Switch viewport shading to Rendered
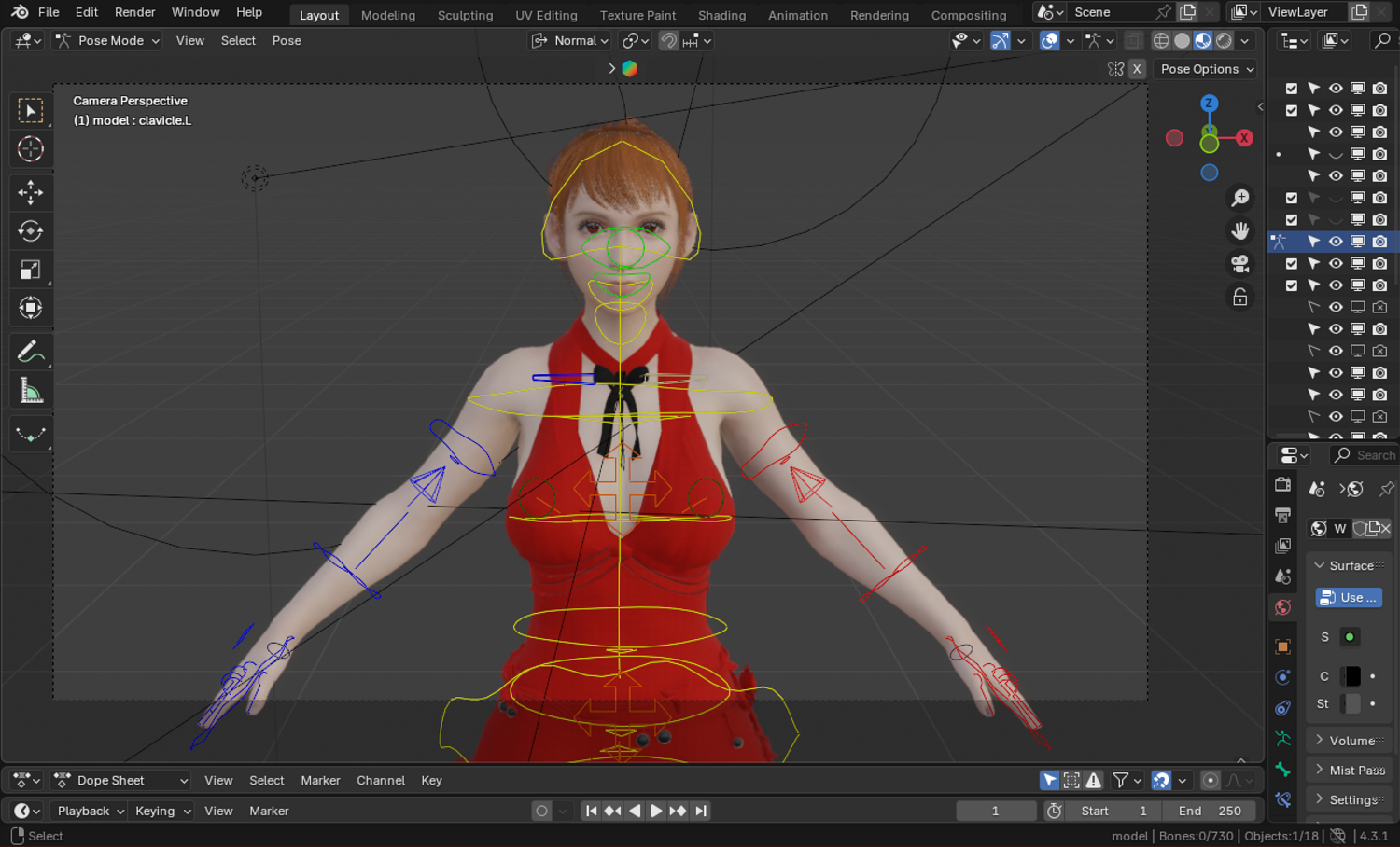The image size is (1400, 847). [x=1224, y=41]
